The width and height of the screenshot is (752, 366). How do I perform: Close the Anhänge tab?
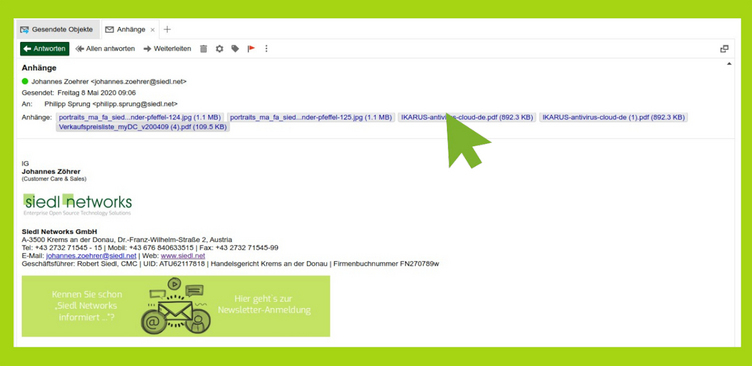[x=153, y=30]
